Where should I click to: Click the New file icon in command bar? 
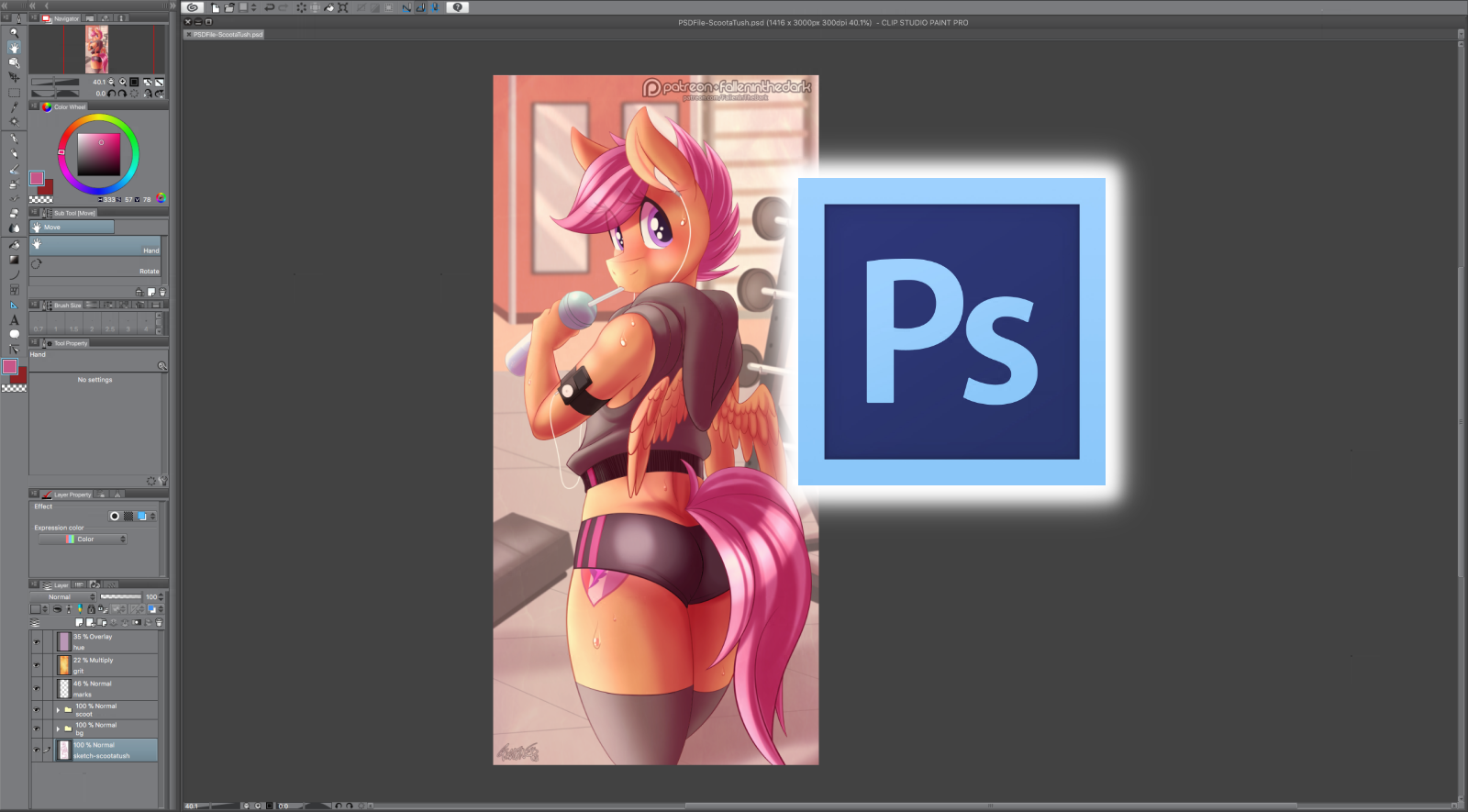[216, 7]
